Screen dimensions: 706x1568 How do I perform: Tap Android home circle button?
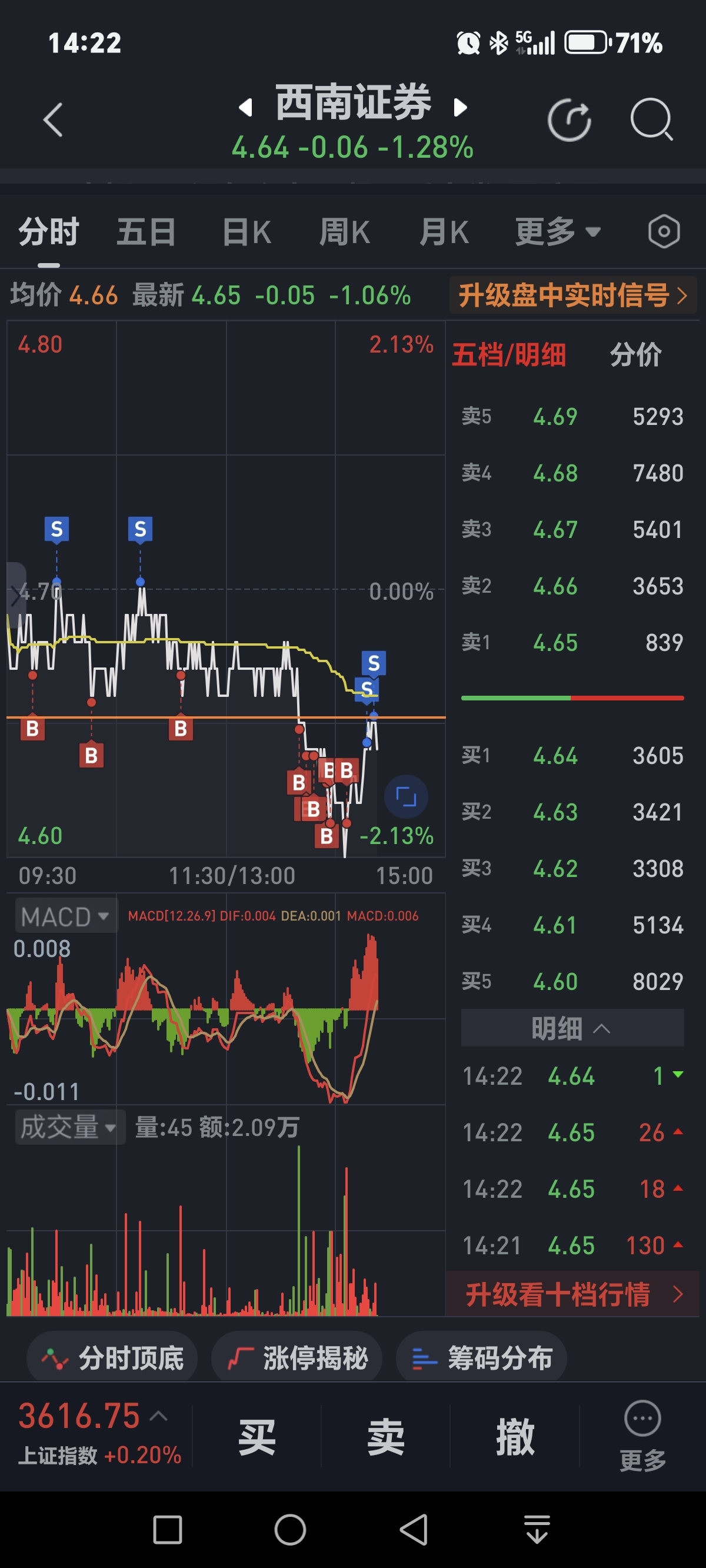[290, 1530]
